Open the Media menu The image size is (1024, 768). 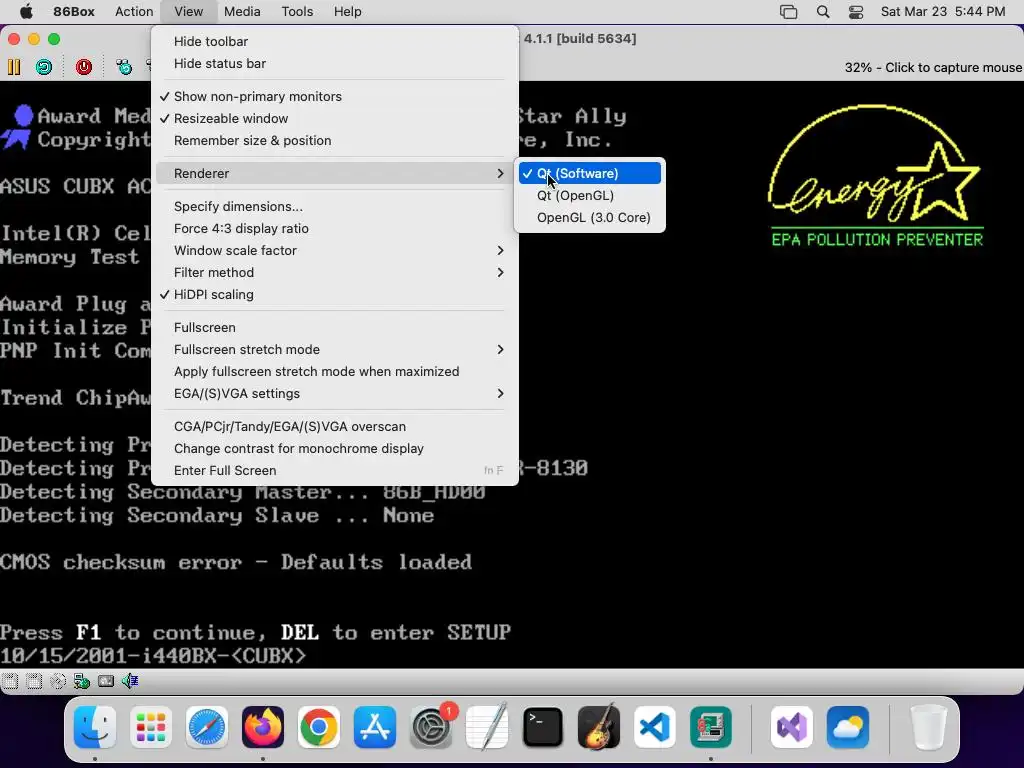pos(242,12)
